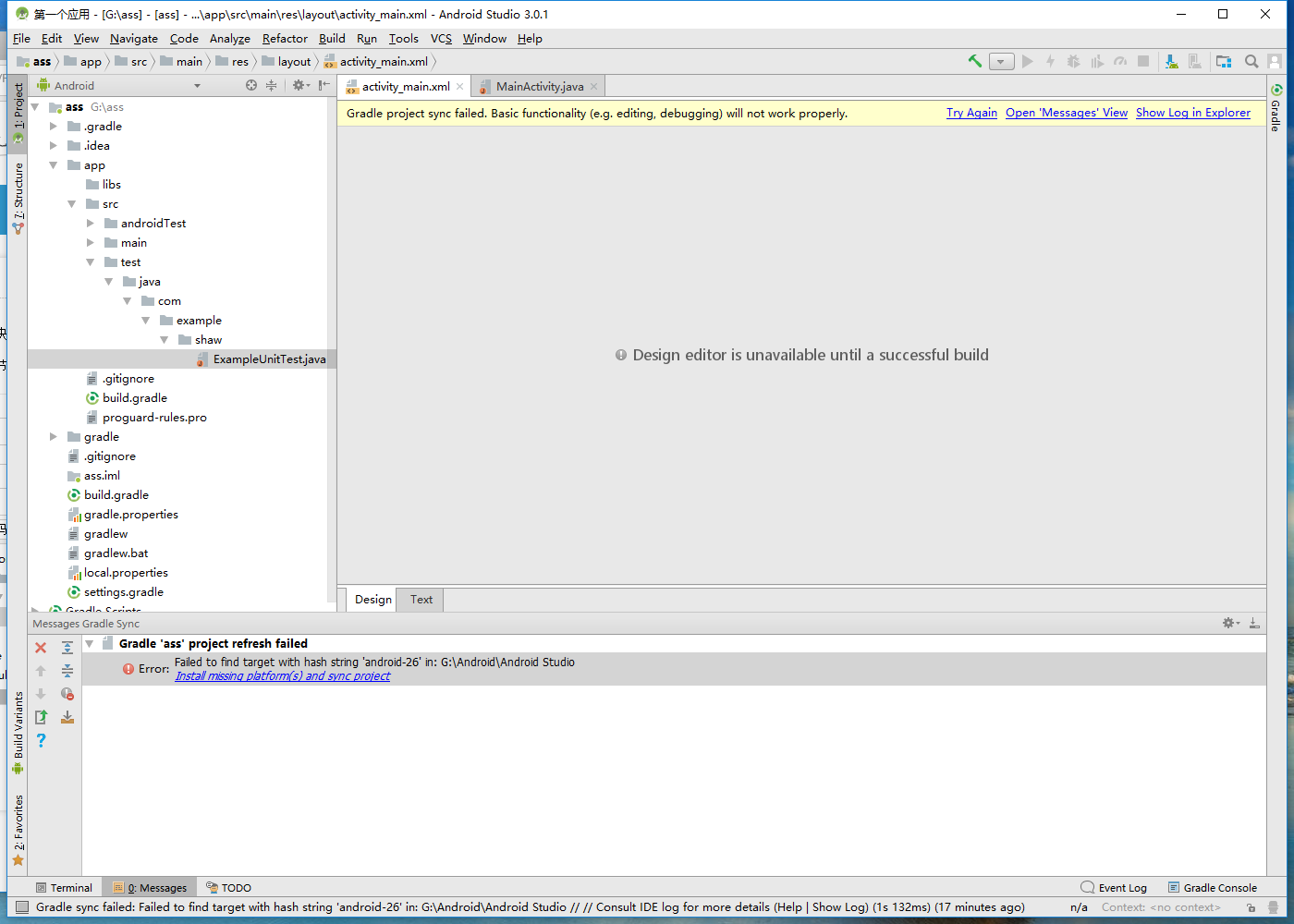This screenshot has width=1294, height=924.
Task: Click the Run app play icon
Action: pos(1027,61)
